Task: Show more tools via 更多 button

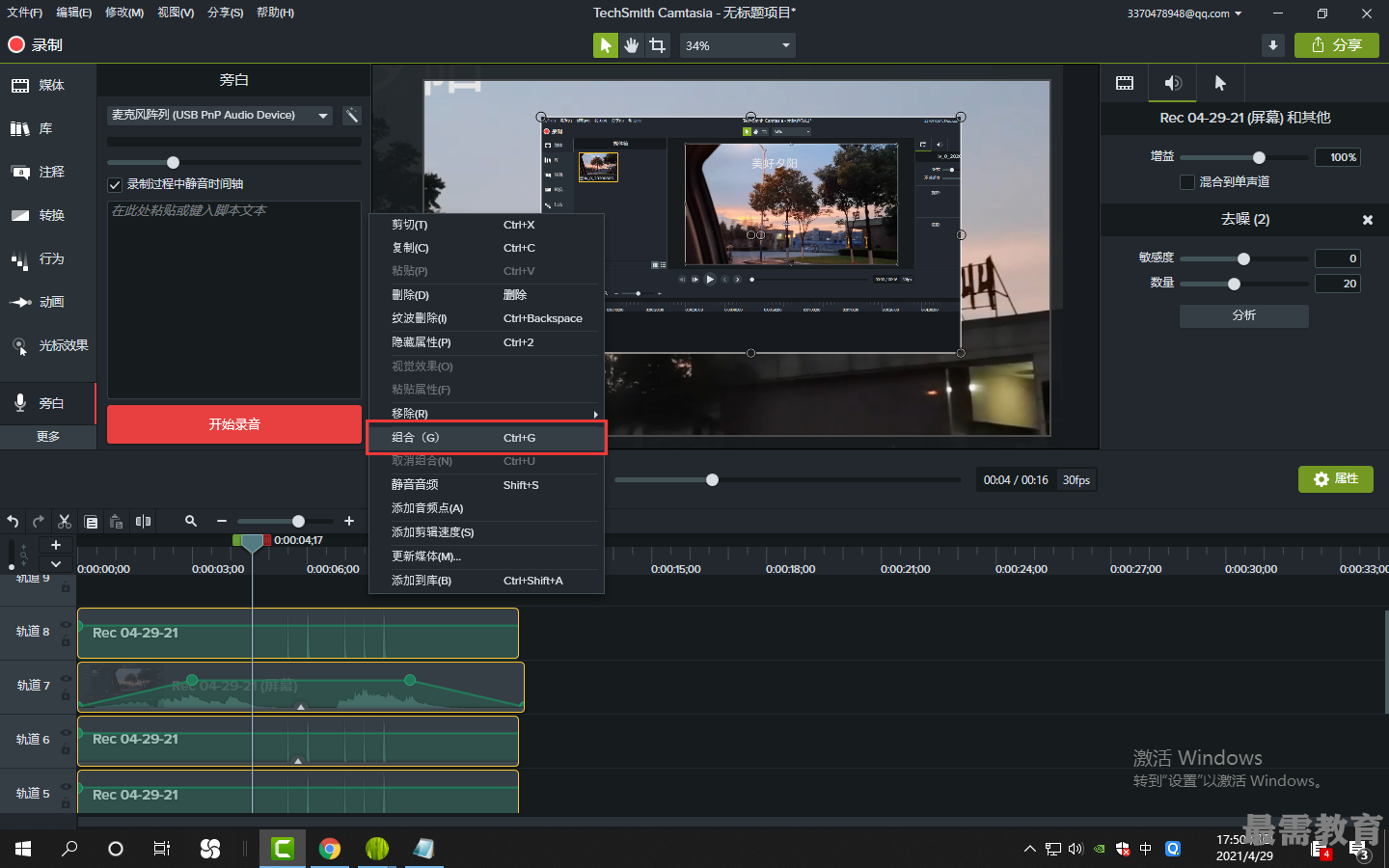Action: click(x=48, y=437)
